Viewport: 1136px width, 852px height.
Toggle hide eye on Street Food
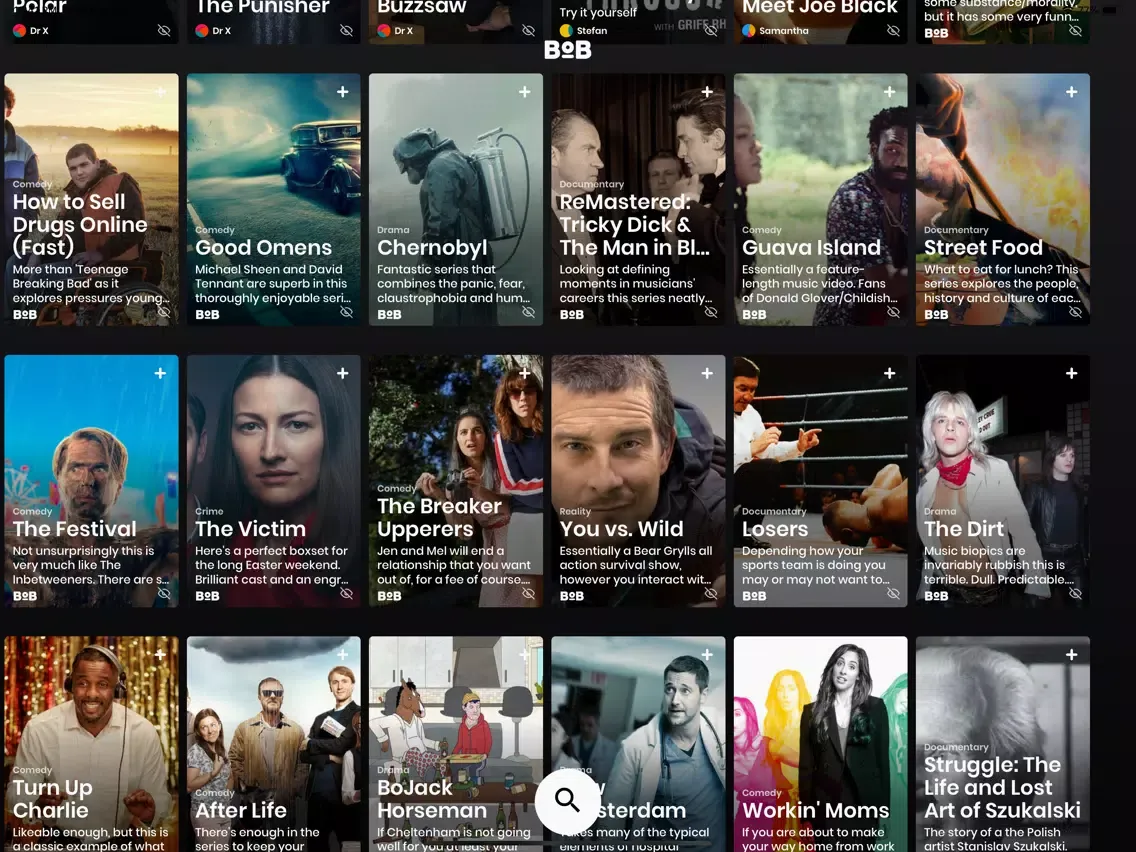pos(1076,312)
